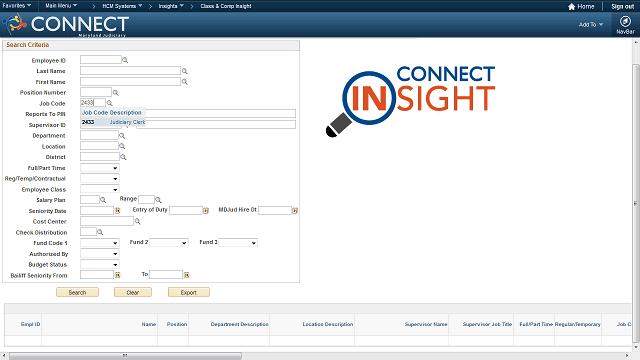640x360 pixels.
Task: Open the Employee ID lookup magnifier
Action: (125, 60)
